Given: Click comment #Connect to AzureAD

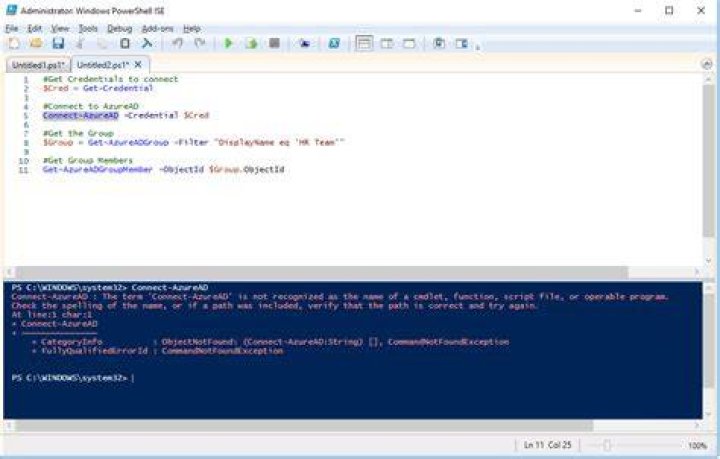Looking at the screenshot, I should 90,106.
